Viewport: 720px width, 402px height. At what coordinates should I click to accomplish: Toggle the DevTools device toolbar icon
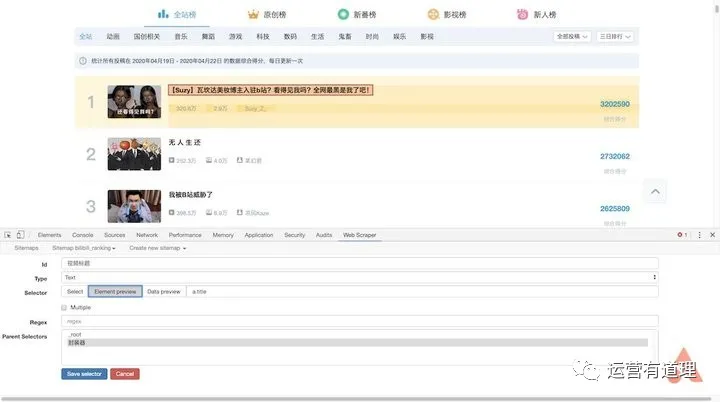[x=20, y=235]
